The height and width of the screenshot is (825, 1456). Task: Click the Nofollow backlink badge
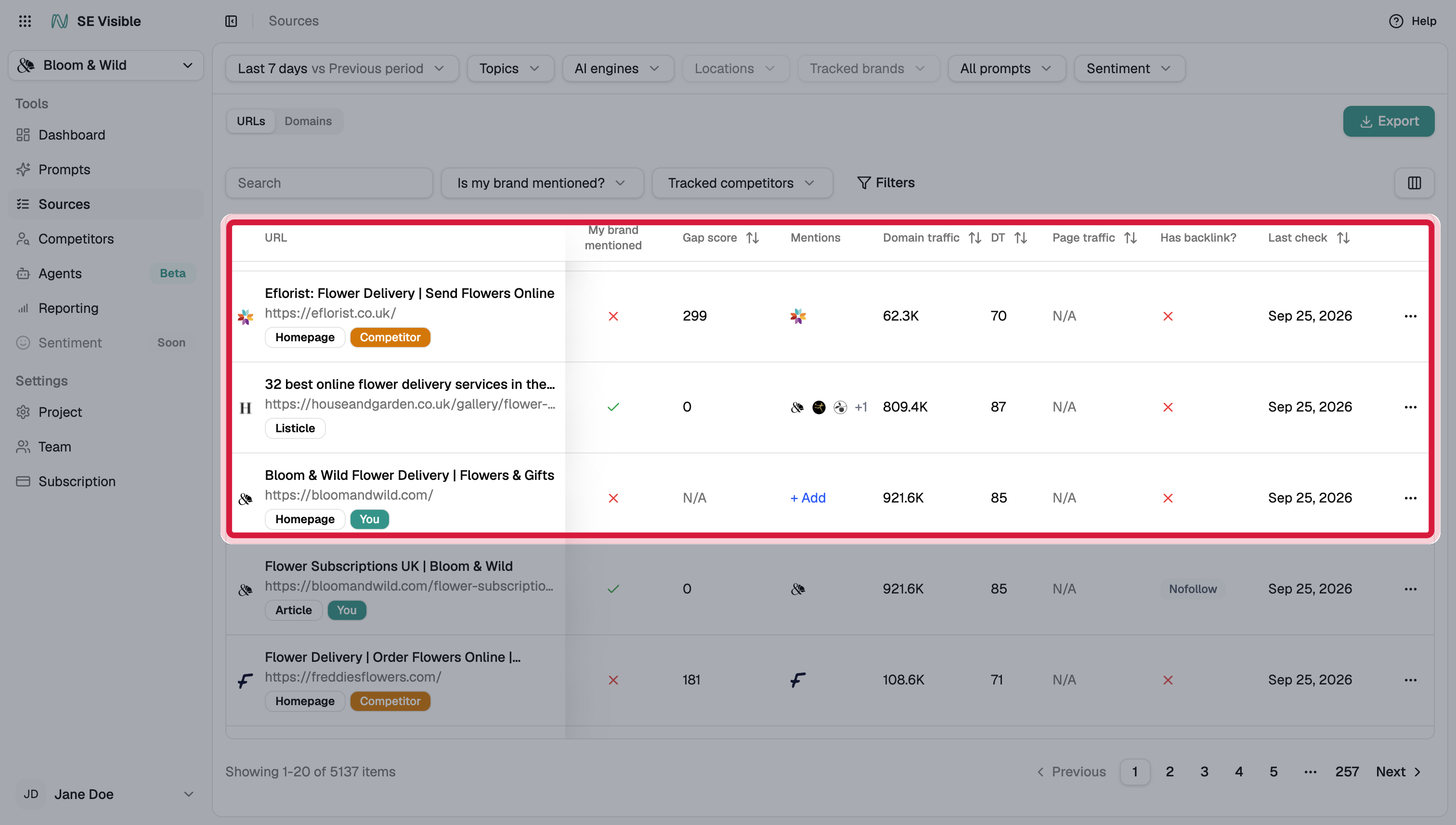pos(1193,589)
